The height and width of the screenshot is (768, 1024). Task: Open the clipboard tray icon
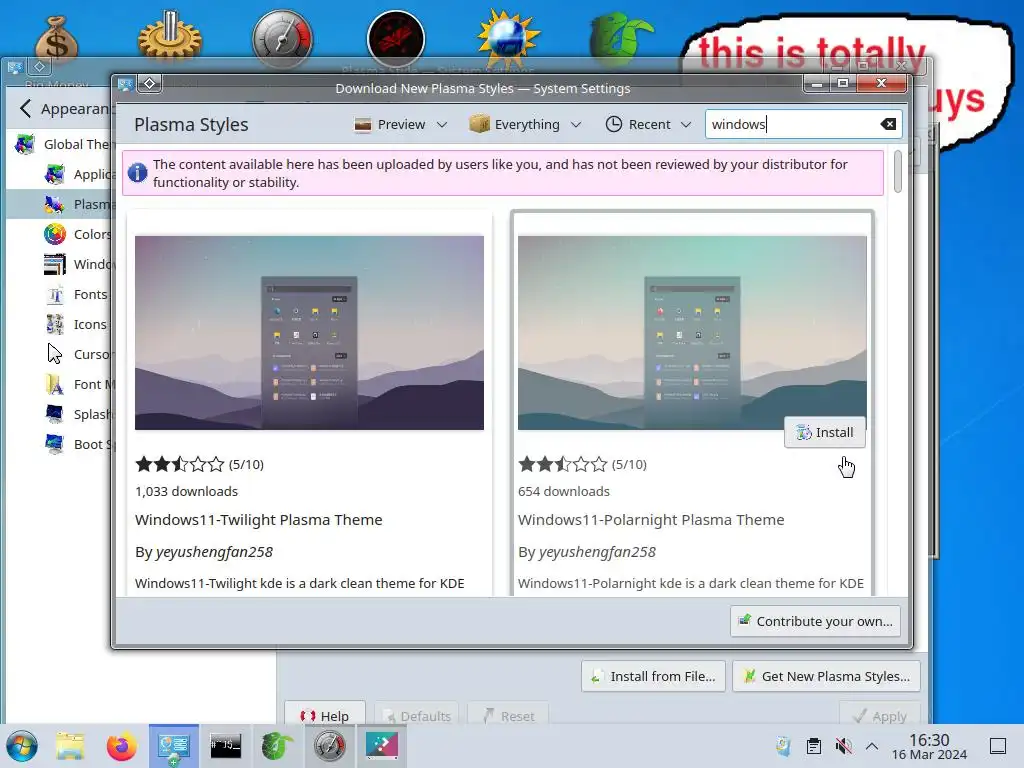814,746
